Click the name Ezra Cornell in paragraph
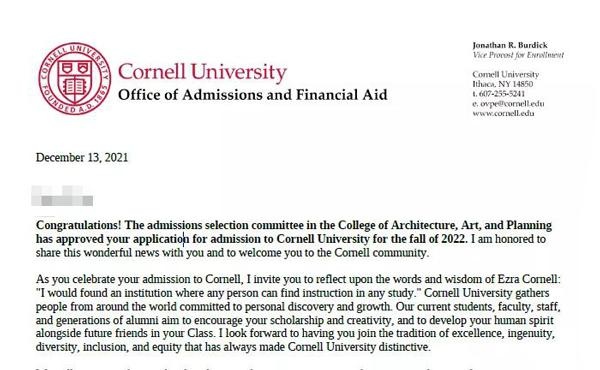The image size is (600, 370). tap(527, 279)
